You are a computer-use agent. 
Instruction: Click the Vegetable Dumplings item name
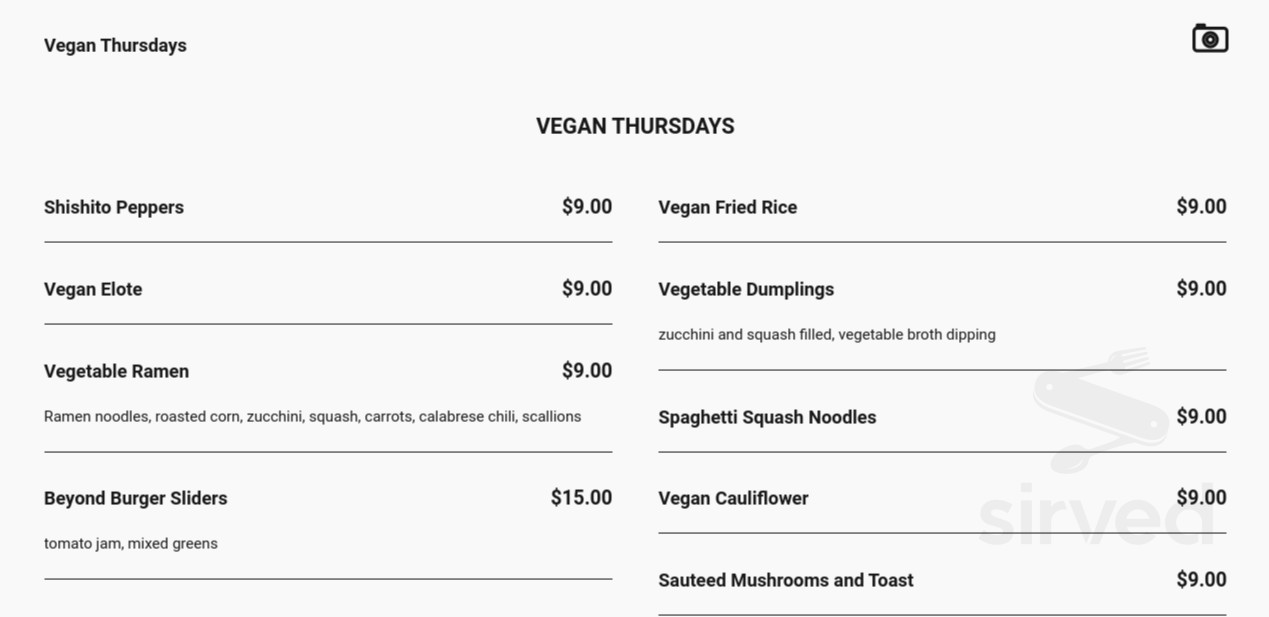(746, 289)
